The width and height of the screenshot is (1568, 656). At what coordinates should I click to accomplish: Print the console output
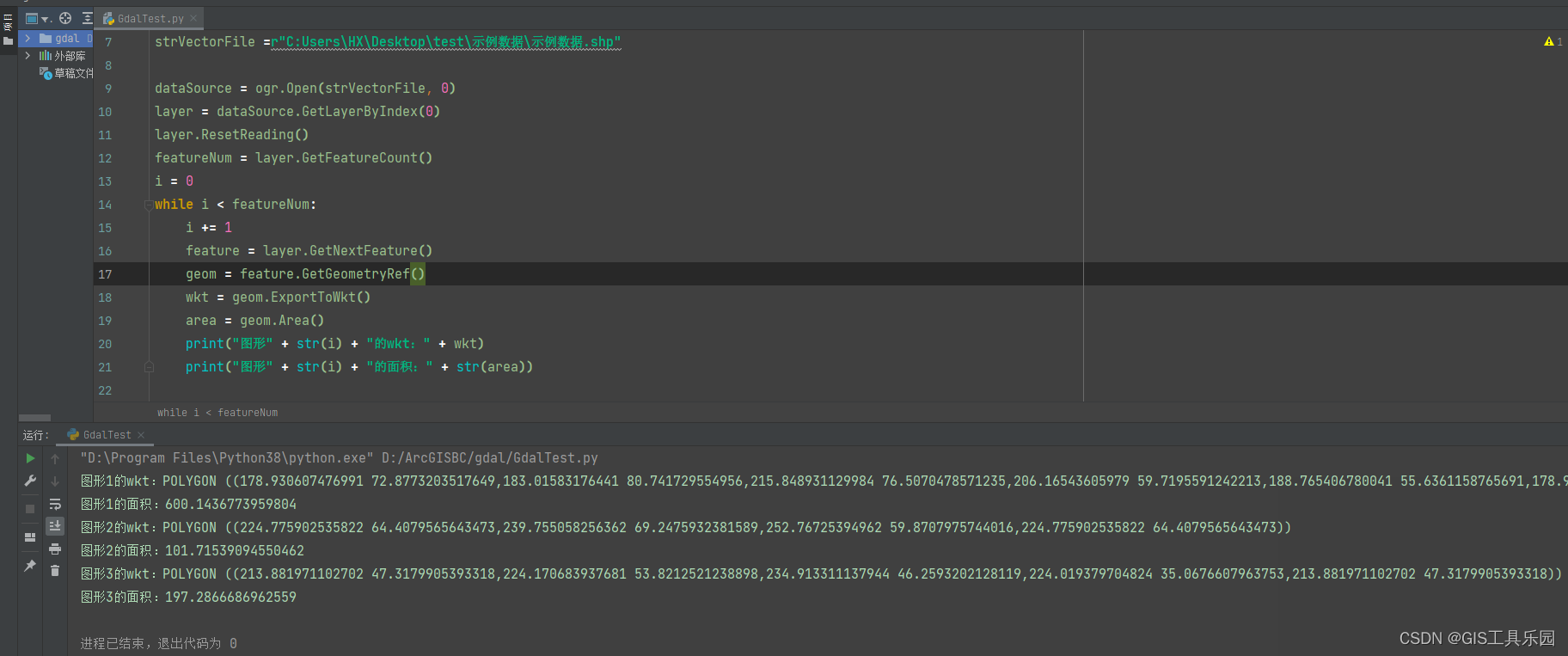pyautogui.click(x=55, y=549)
